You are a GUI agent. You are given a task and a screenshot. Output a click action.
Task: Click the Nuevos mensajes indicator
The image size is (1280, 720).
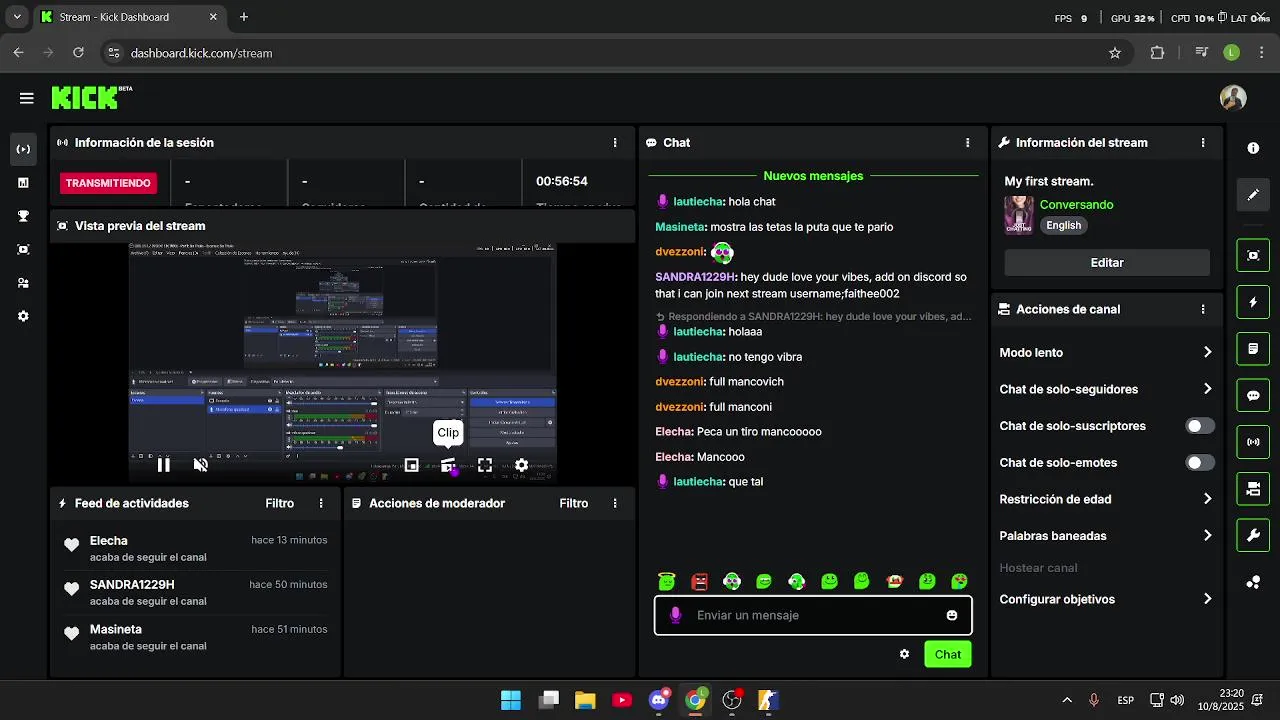[813, 176]
